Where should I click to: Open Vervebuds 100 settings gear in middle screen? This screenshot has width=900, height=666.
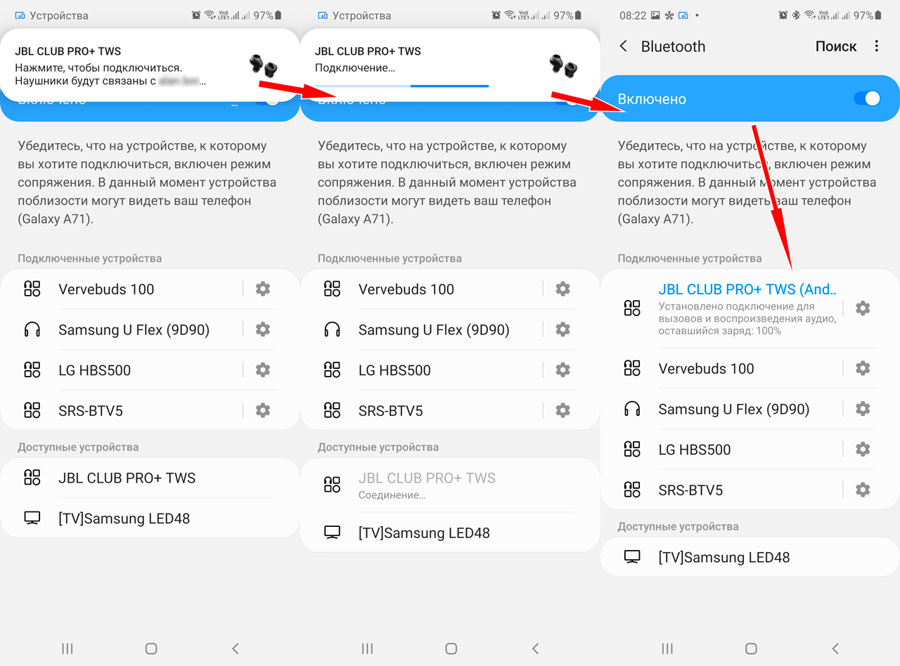click(x=563, y=289)
